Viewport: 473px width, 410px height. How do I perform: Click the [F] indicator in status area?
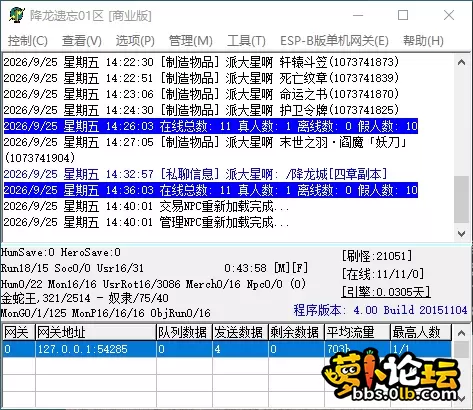point(300,268)
